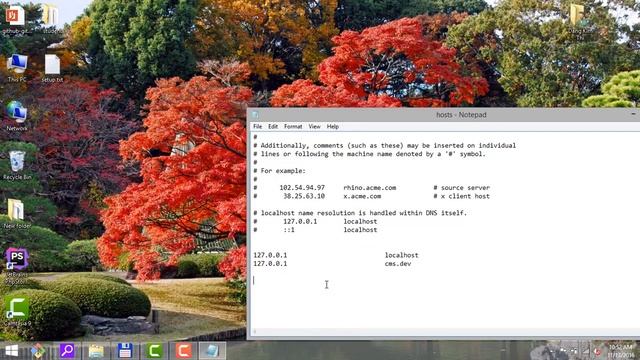The height and width of the screenshot is (360, 640).
Task: Open the Recycle Bin desktop icon
Action: coord(17,164)
